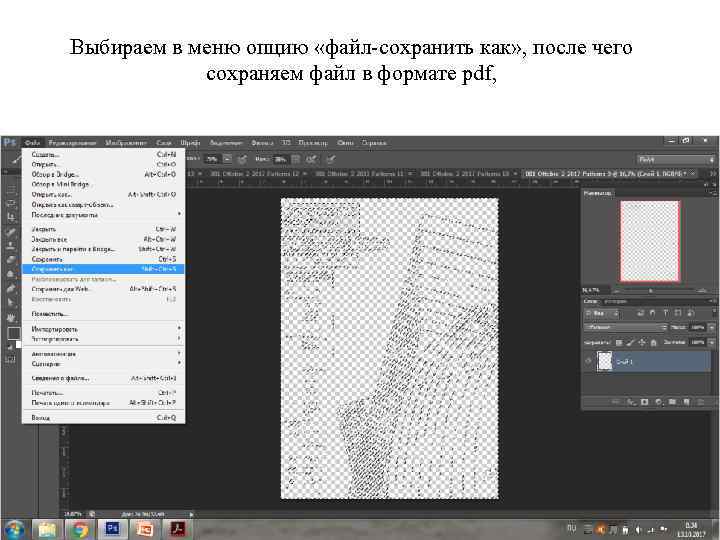Toggle lock transparent pixels
Viewport: 720px width, 540px height.
tap(619, 342)
